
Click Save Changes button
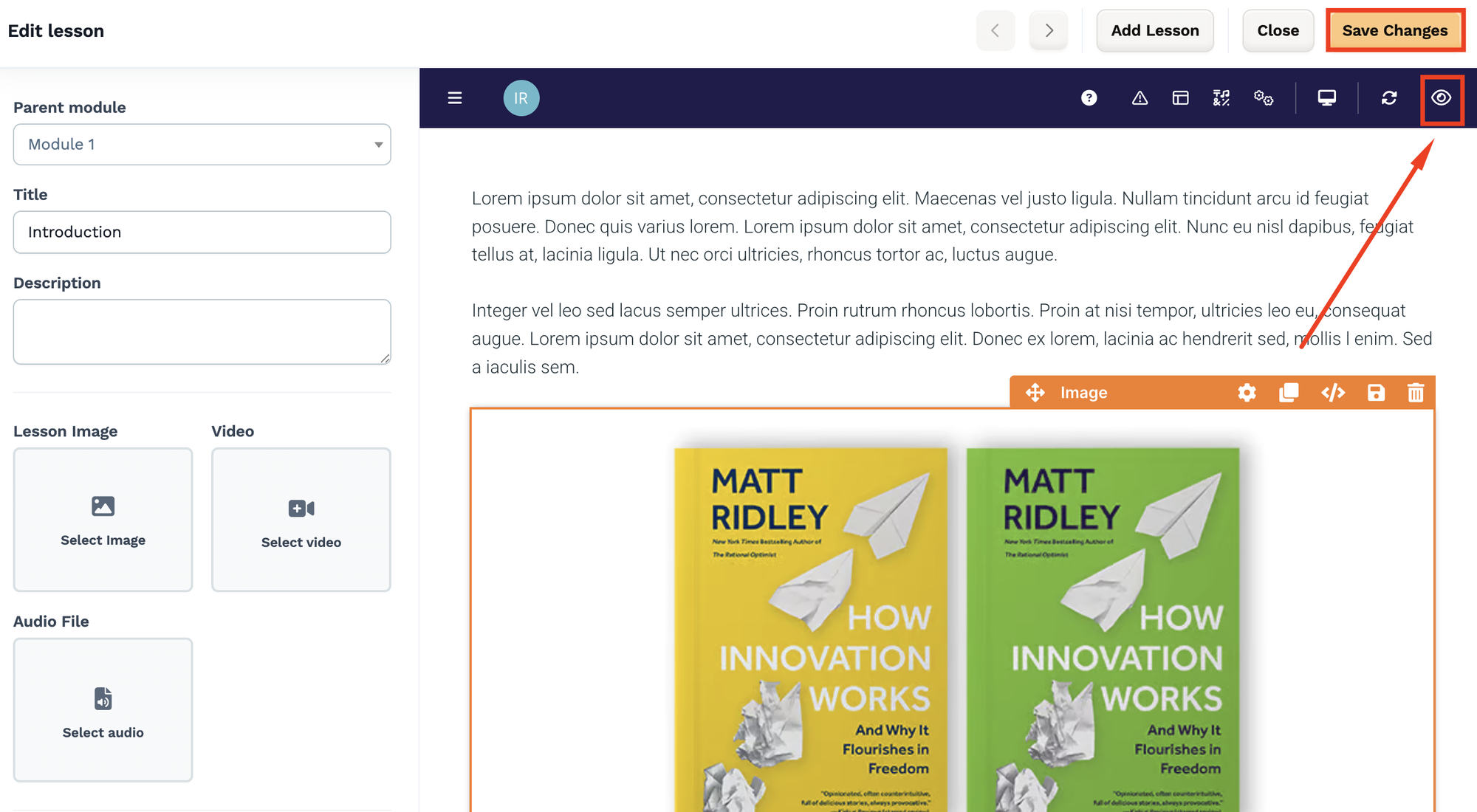[x=1395, y=30]
